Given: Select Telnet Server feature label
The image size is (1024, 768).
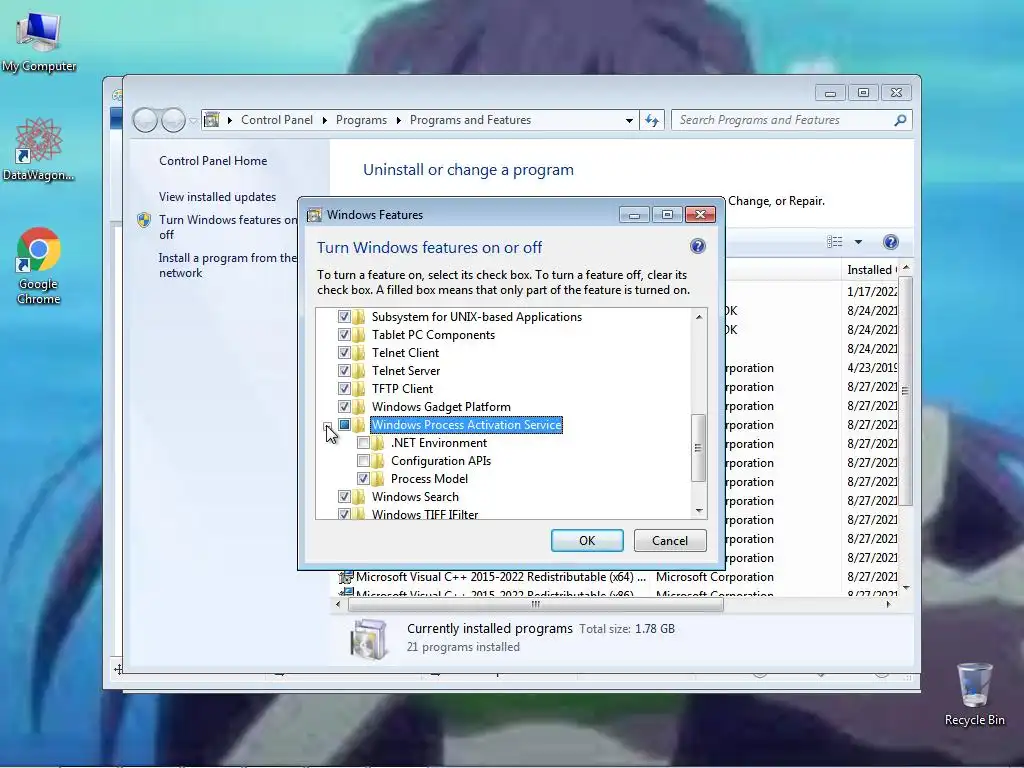Looking at the screenshot, I should click(x=406, y=371).
